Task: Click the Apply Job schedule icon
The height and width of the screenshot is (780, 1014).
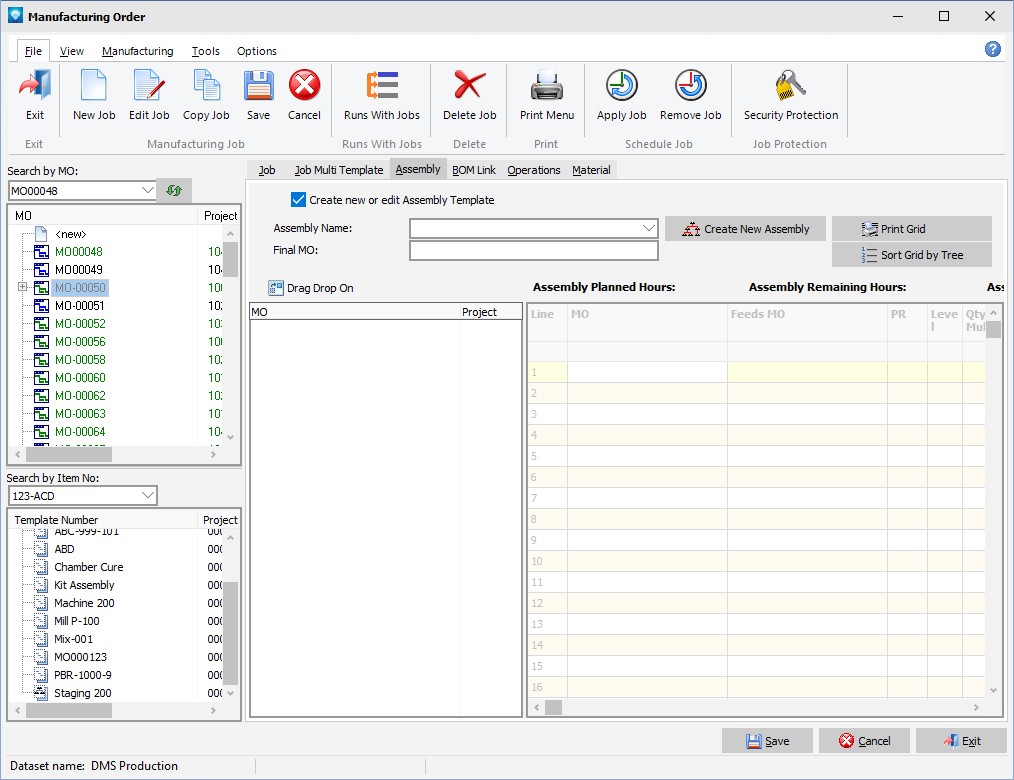Action: [x=621, y=85]
